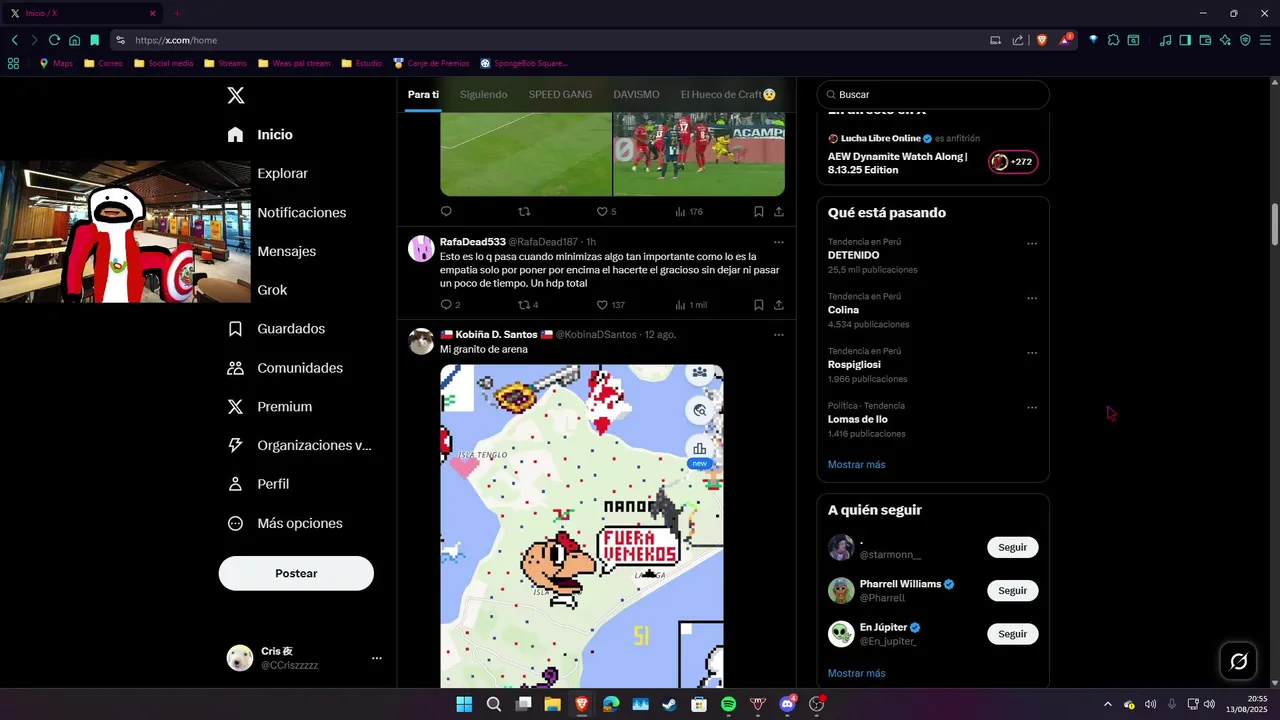
Task: Click the Premium X icon
Action: 236,407
